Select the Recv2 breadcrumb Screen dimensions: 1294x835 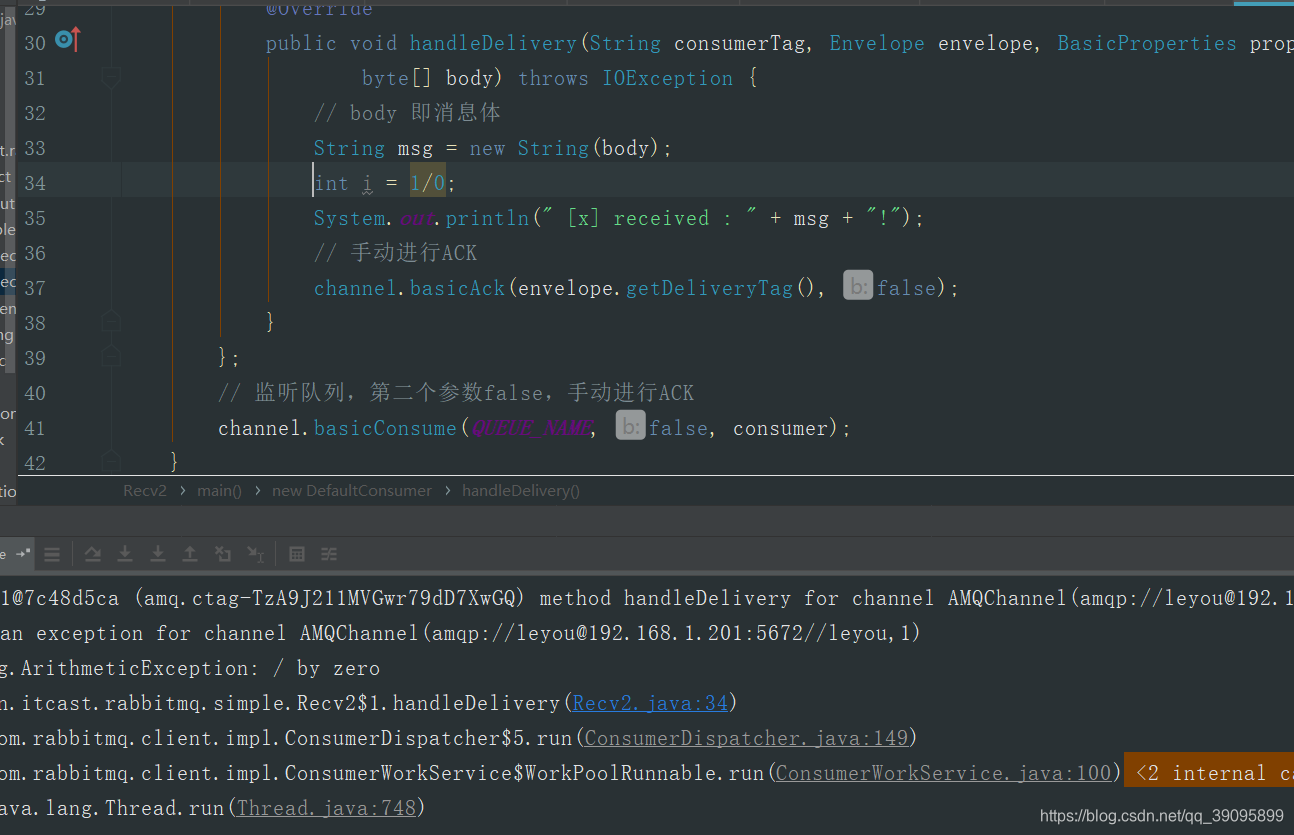click(x=145, y=491)
